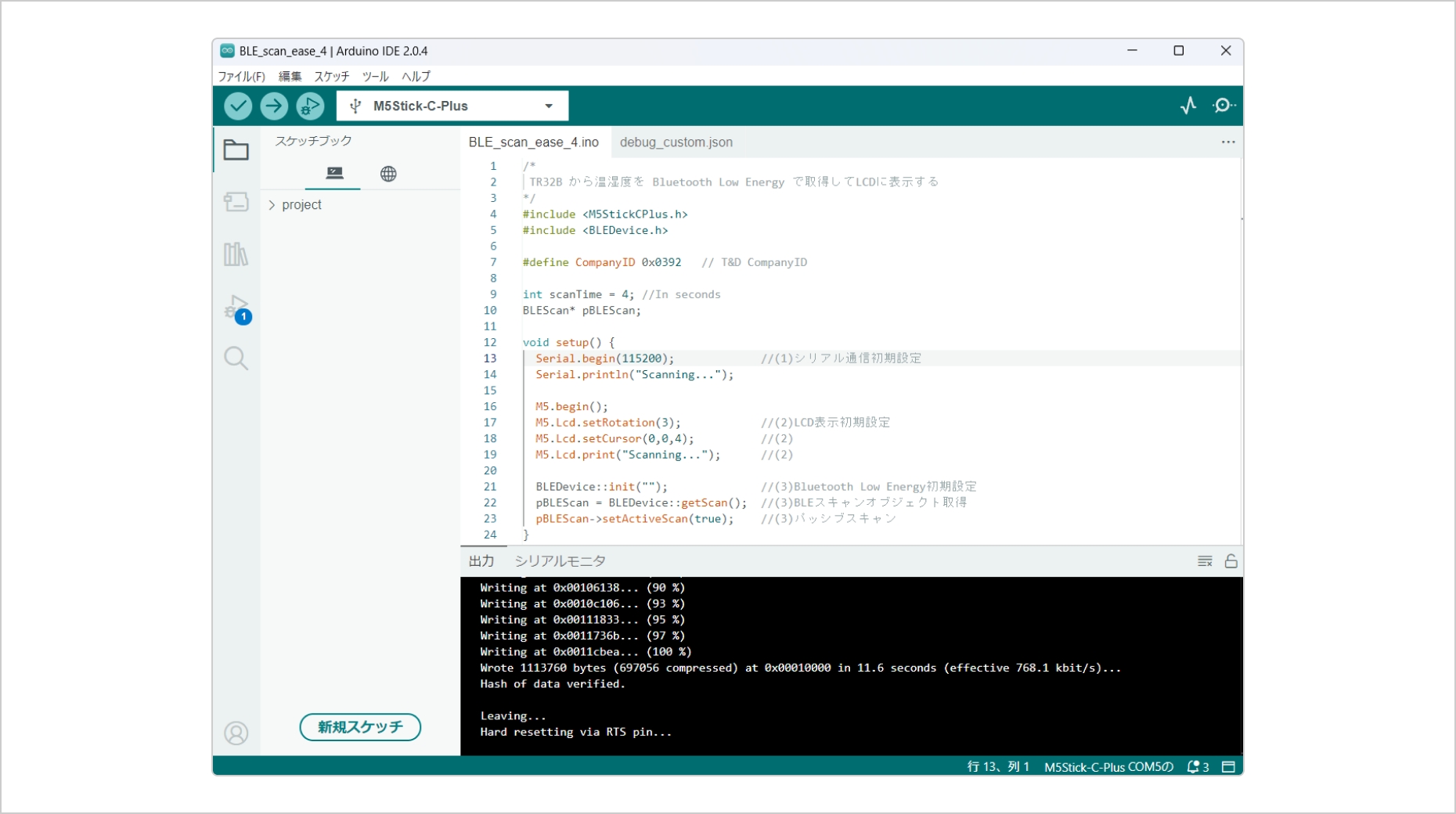Open the Boards Manager sidebar icon
The image size is (1456, 814).
(236, 202)
